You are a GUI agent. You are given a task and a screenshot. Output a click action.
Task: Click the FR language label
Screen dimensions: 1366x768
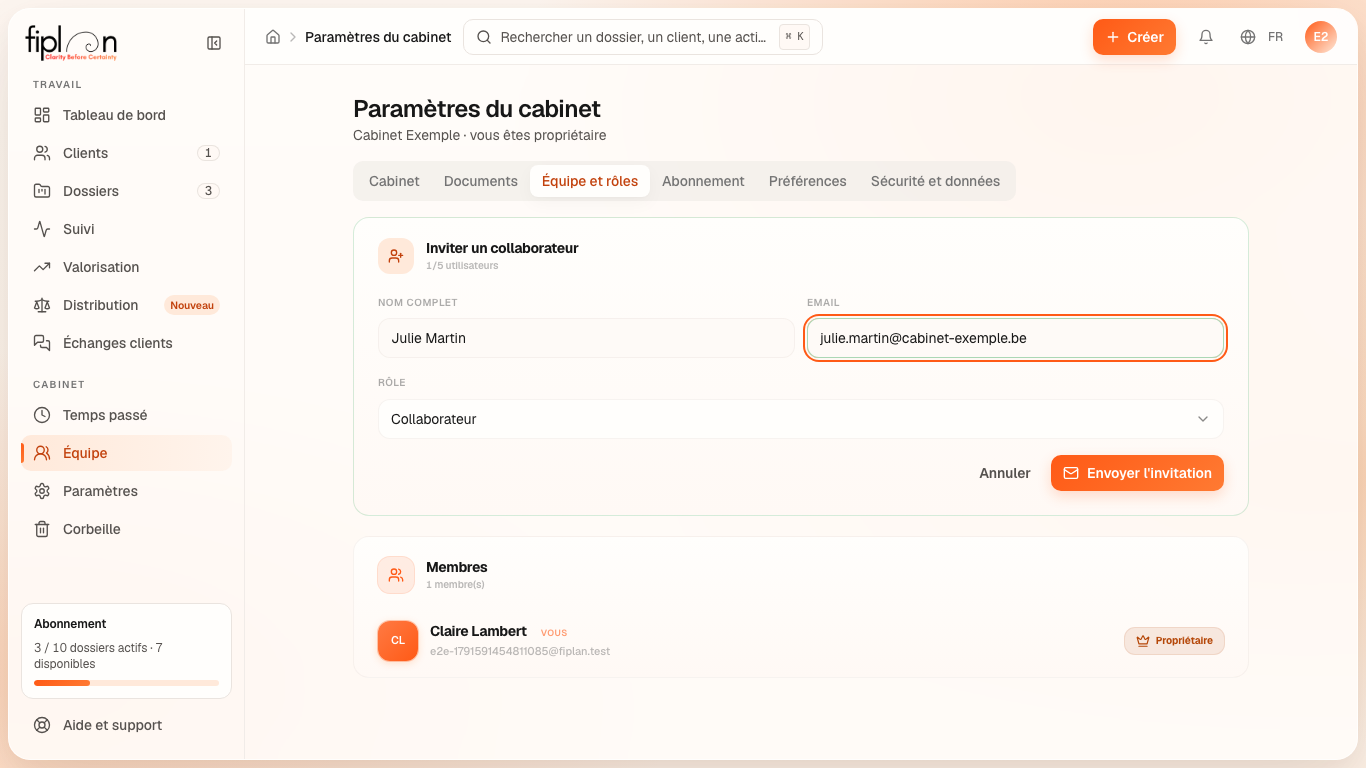point(1275,37)
